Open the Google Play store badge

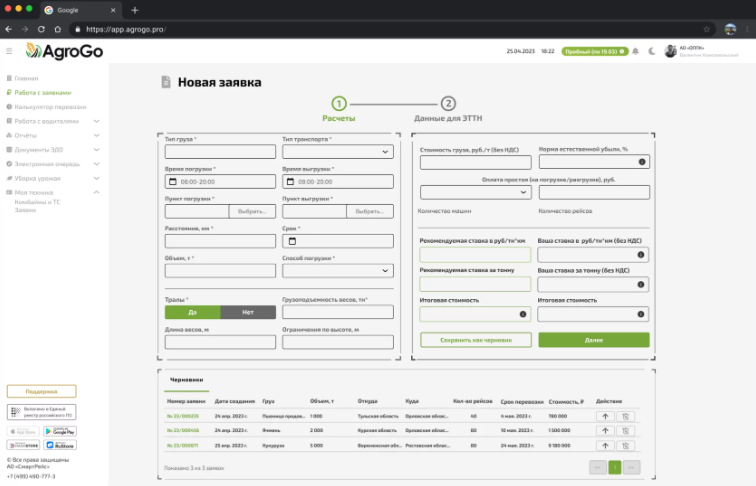60,432
